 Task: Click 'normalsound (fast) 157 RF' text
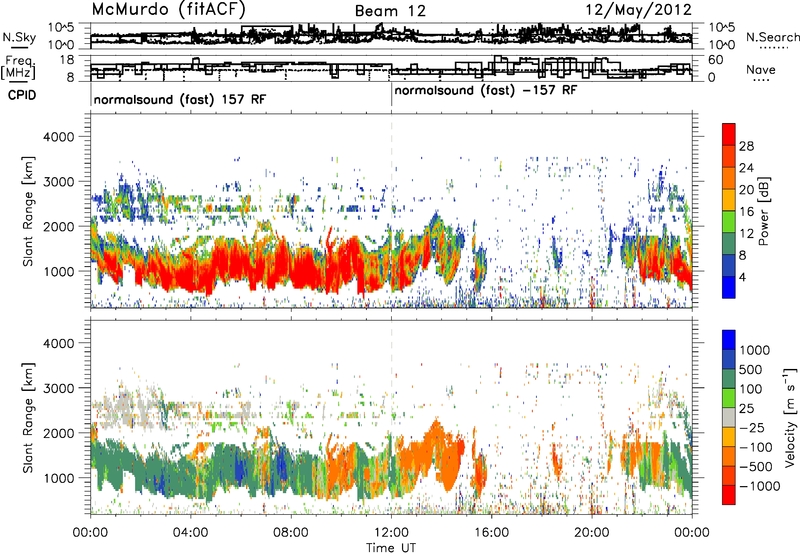(180, 99)
